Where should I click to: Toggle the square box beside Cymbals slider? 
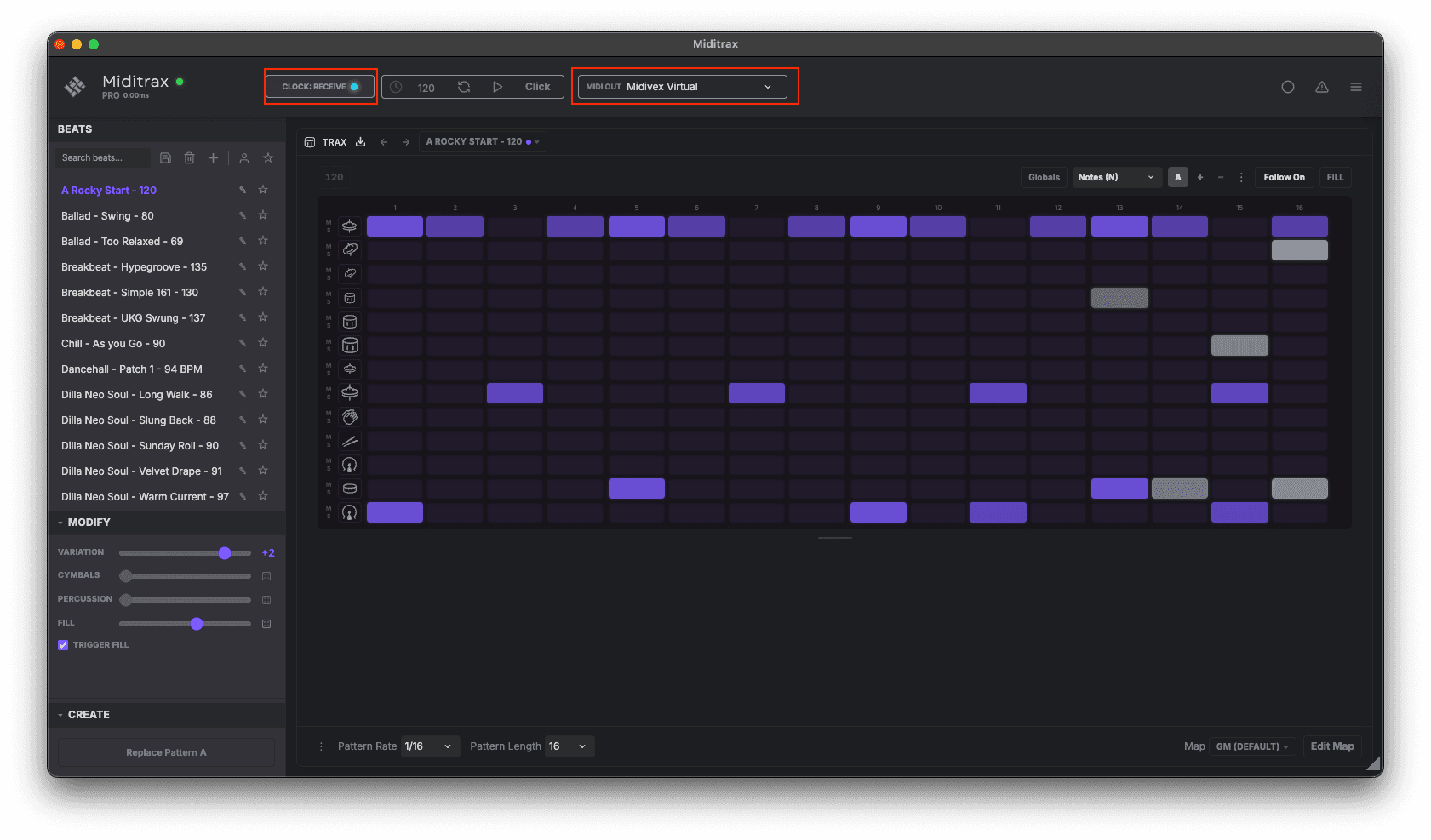tap(266, 576)
